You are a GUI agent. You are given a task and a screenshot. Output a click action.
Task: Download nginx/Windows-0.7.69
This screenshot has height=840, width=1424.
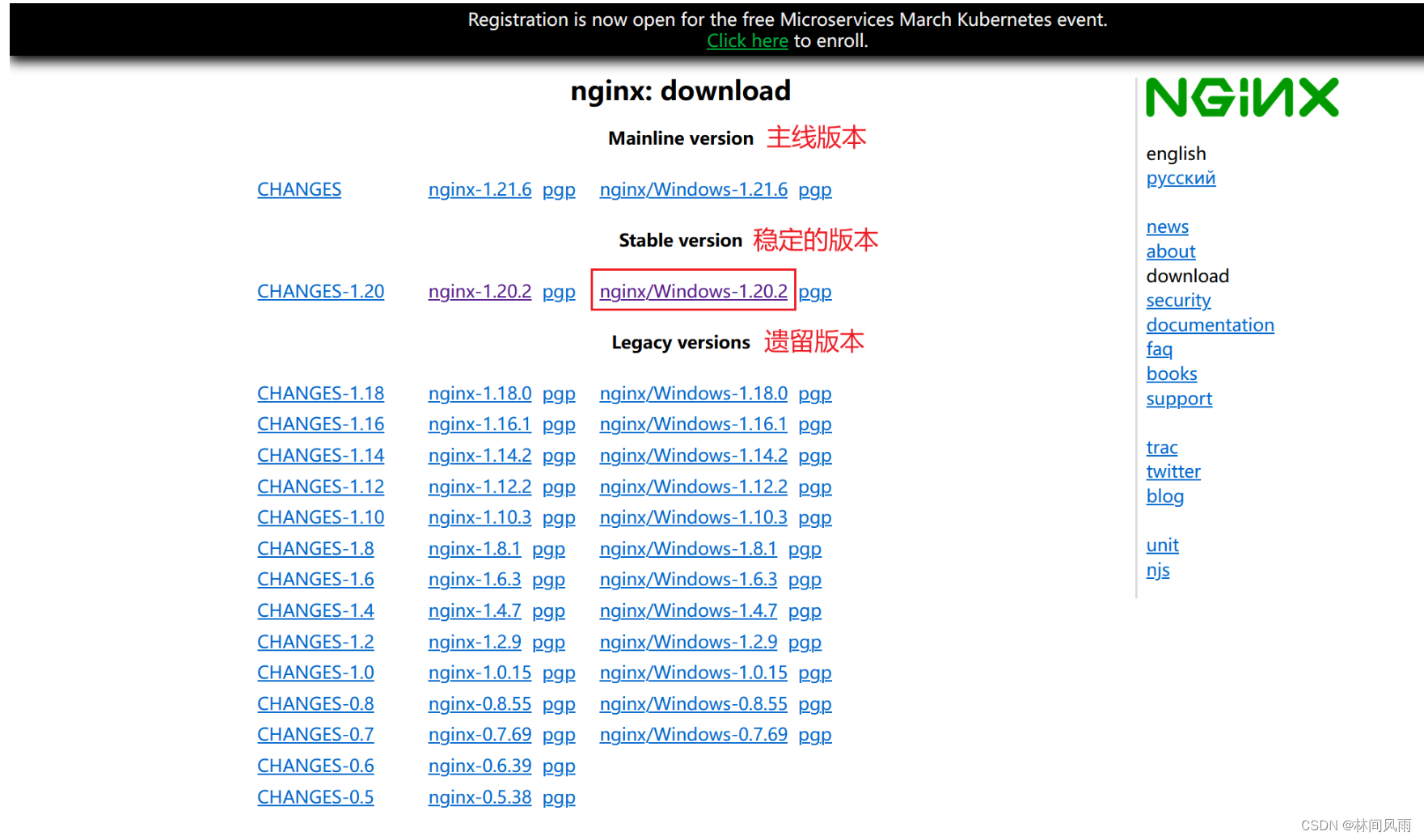(x=693, y=734)
